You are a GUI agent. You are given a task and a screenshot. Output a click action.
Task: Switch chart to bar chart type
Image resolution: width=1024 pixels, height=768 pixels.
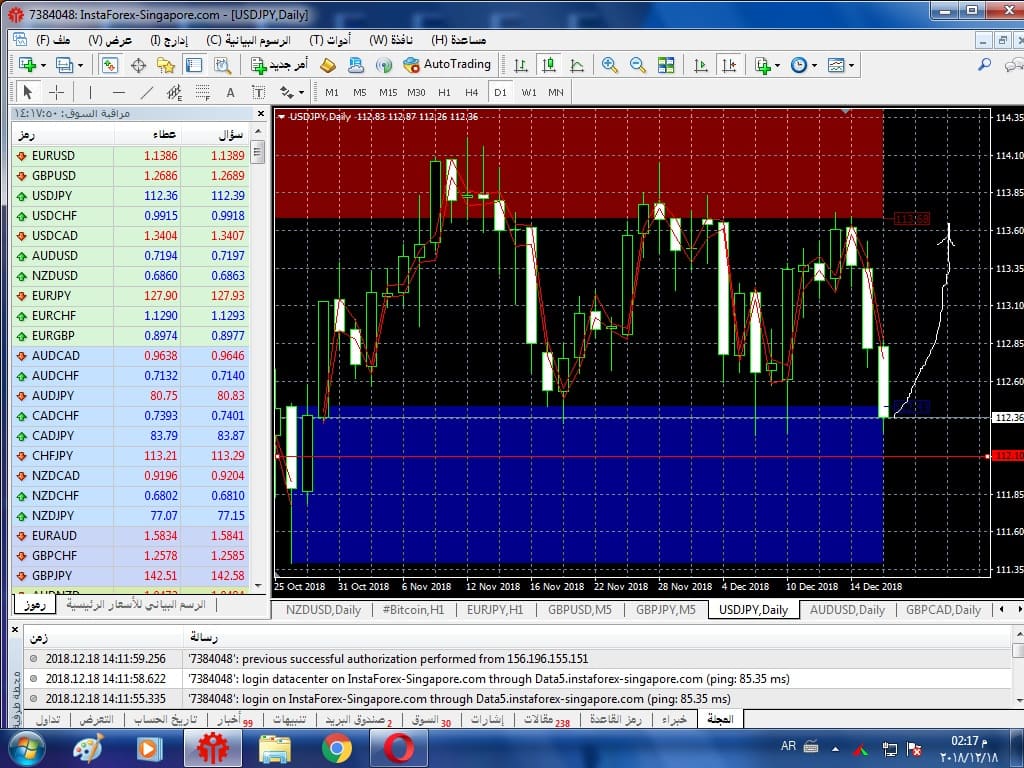(520, 65)
